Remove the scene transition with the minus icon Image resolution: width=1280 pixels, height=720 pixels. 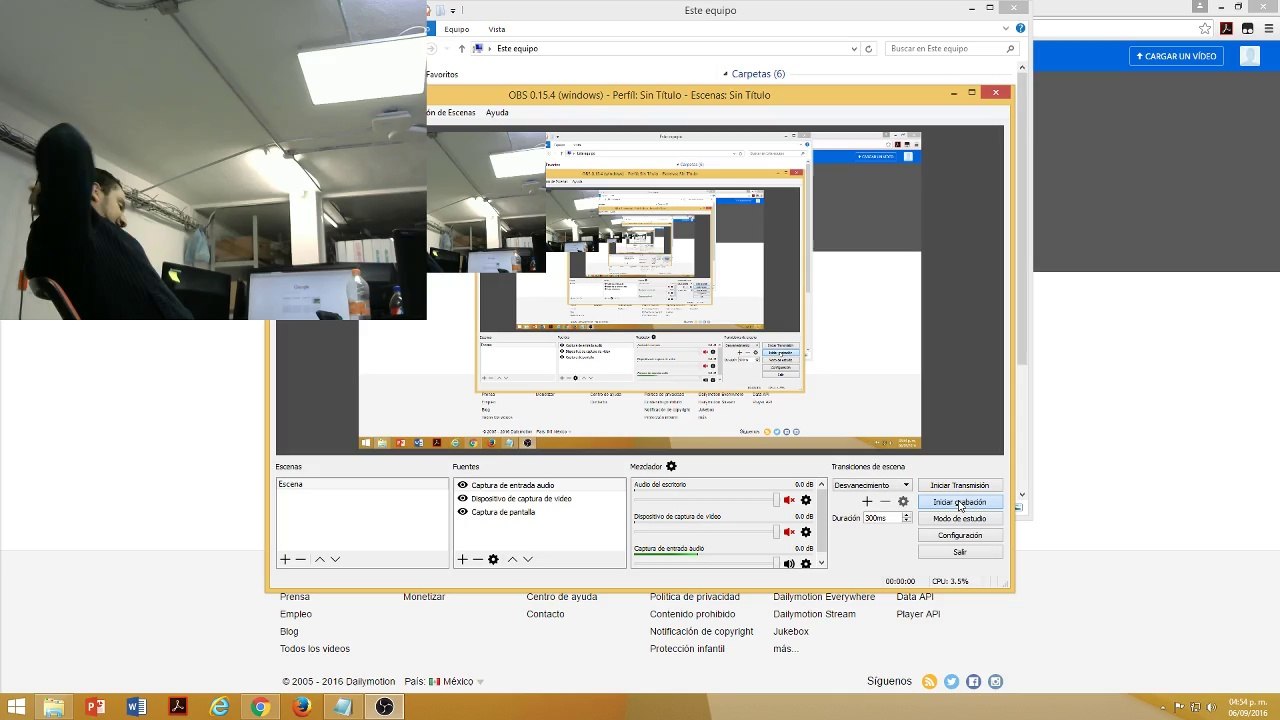coord(884,501)
